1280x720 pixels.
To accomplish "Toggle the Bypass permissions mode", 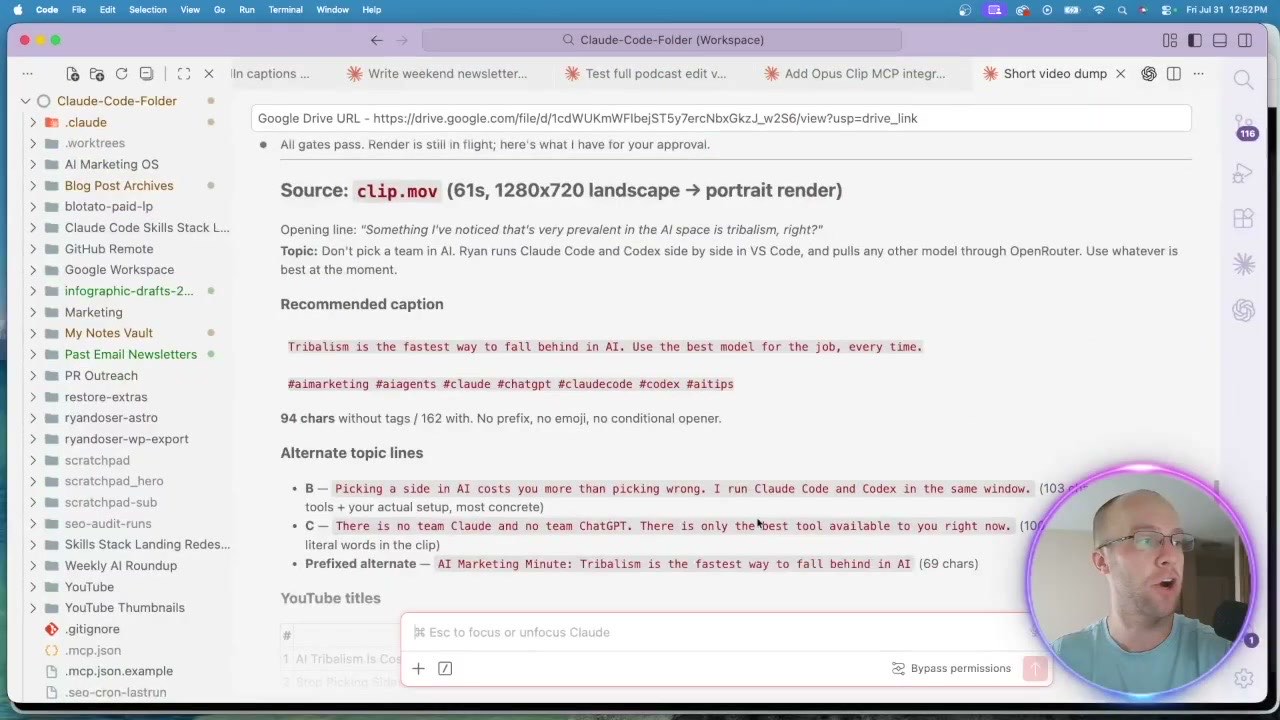I will [951, 668].
